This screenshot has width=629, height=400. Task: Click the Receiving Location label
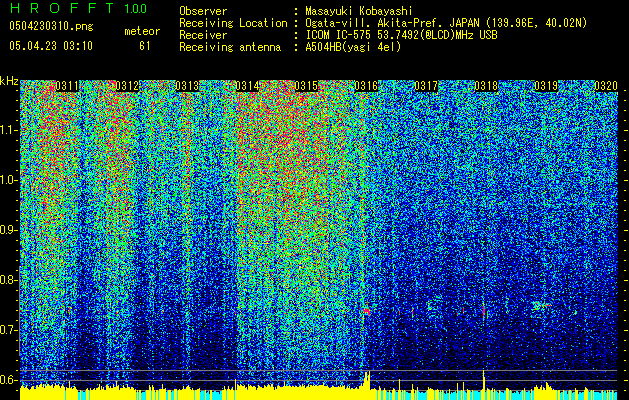pyautogui.click(x=233, y=23)
